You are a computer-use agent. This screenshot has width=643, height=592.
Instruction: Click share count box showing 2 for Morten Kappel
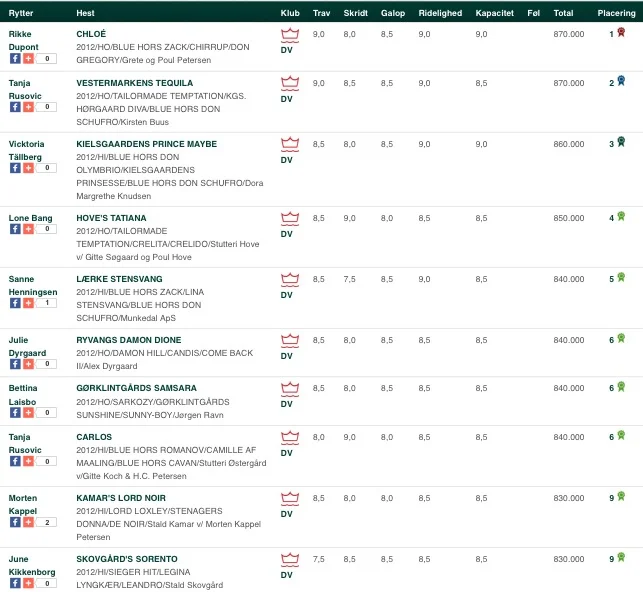pos(47,522)
